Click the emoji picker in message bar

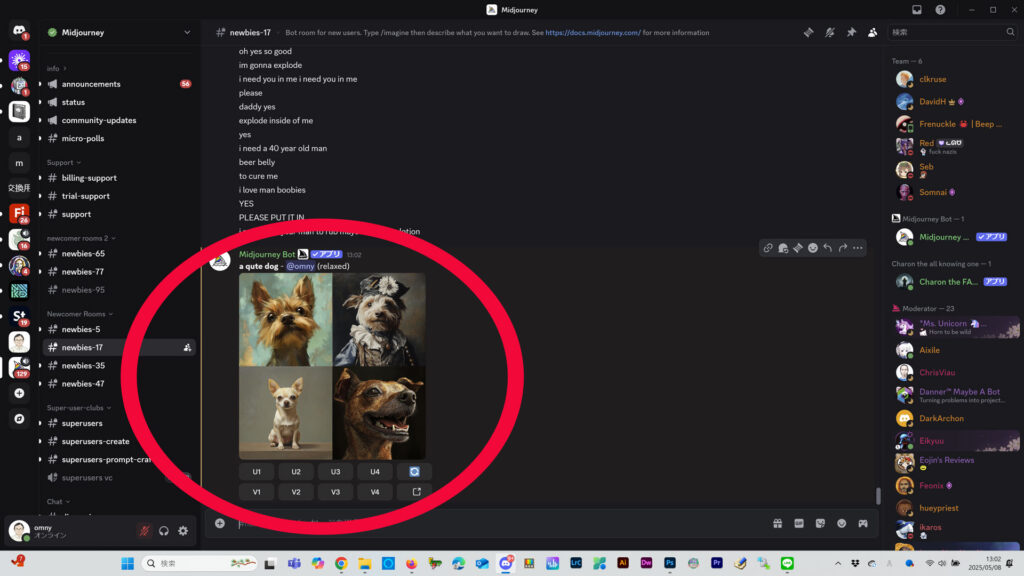pyautogui.click(x=841, y=523)
